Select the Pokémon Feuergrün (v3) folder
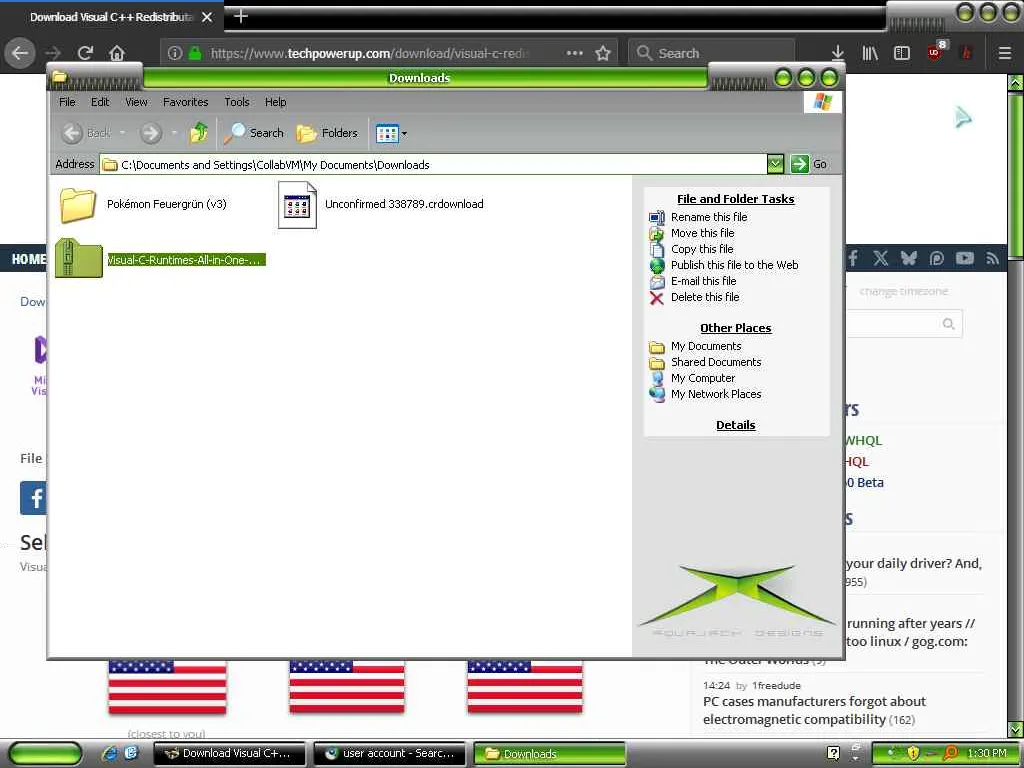The width and height of the screenshot is (1024, 768). tap(143, 204)
